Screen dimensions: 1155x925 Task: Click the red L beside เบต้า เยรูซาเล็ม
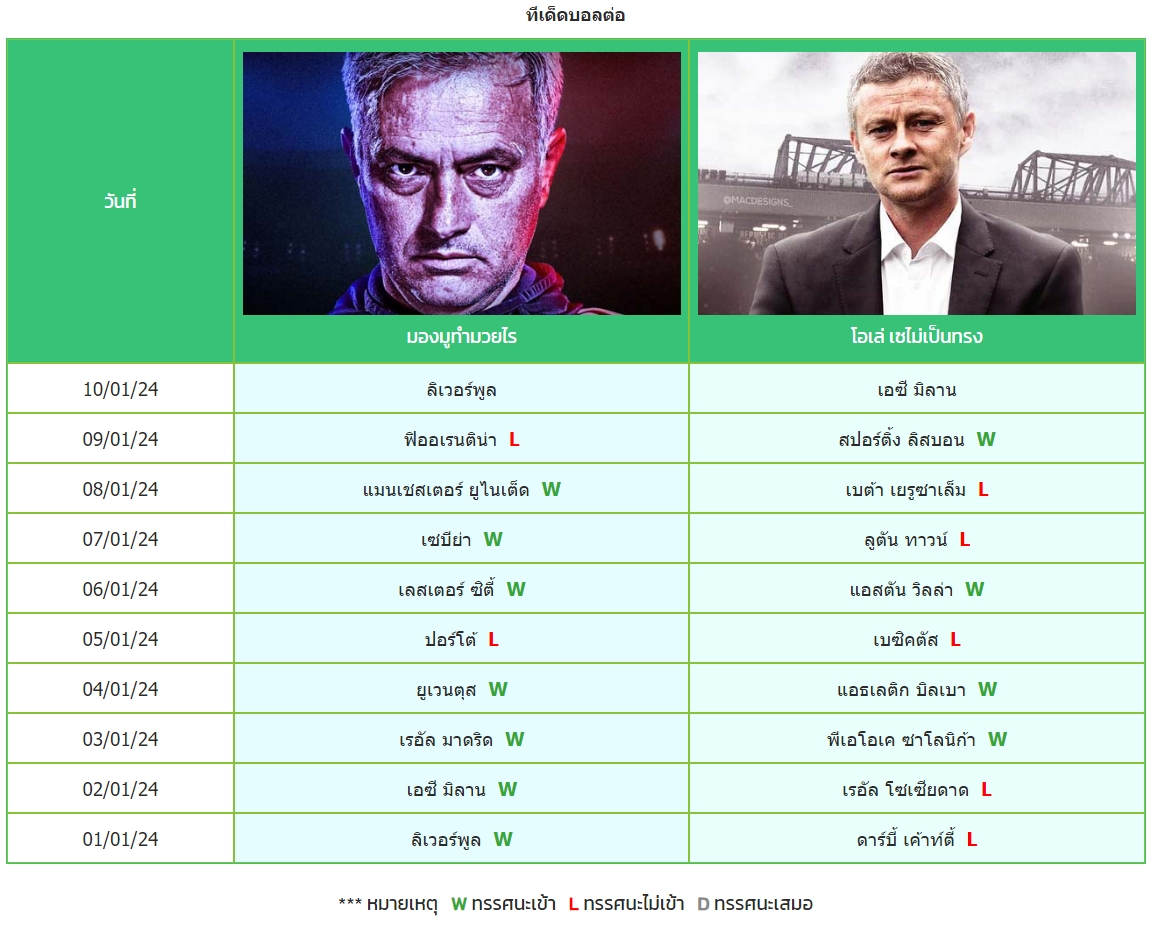983,490
